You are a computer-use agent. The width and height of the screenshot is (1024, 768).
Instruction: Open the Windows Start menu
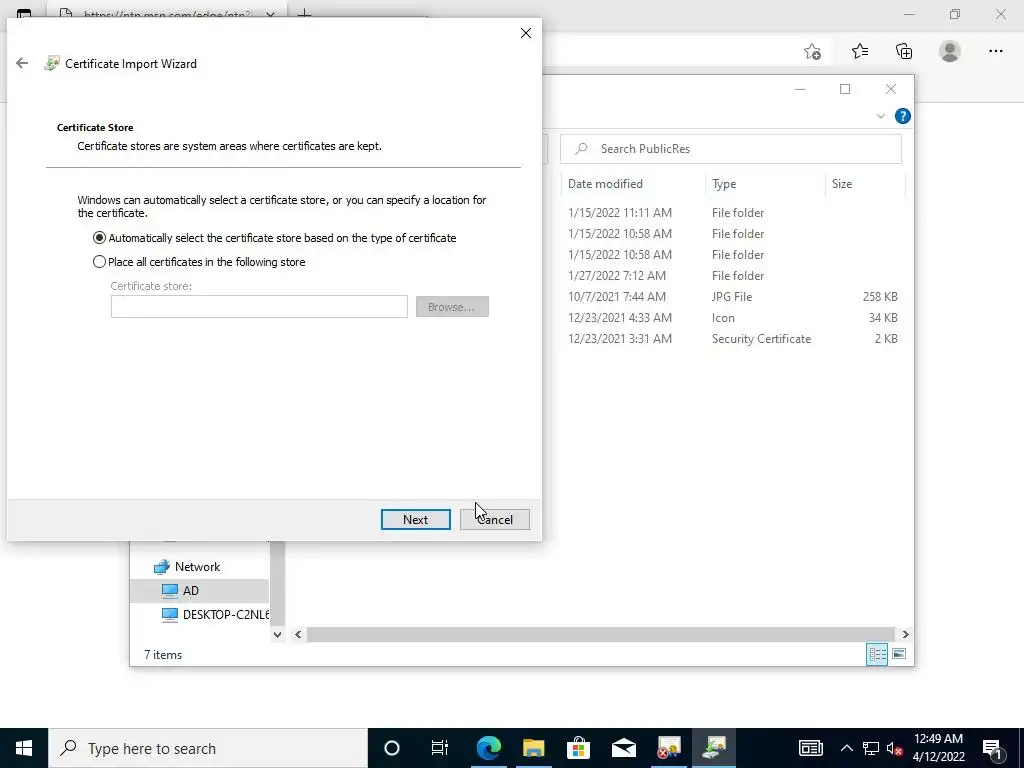point(24,748)
